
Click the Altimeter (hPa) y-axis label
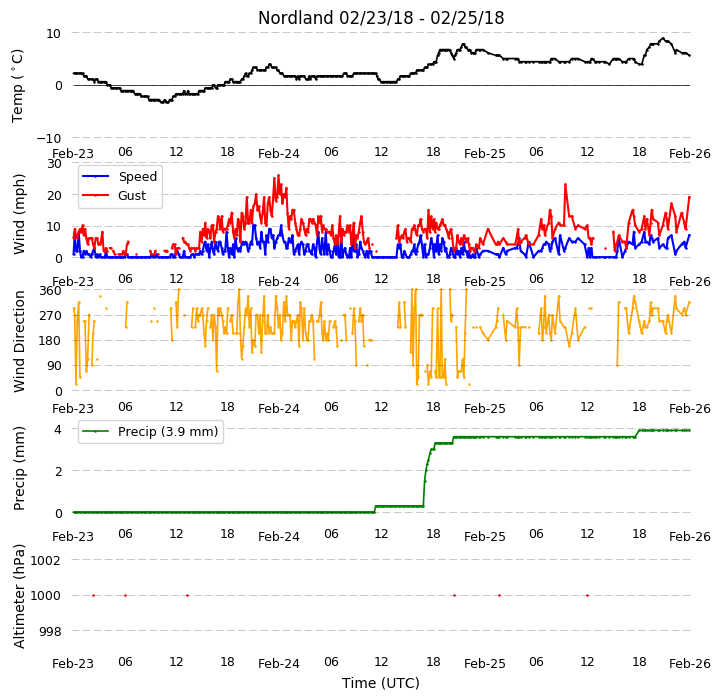[x=19, y=596]
